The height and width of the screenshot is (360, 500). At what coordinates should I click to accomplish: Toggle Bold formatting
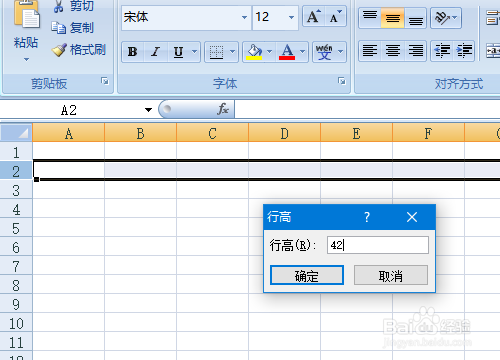tap(132, 52)
